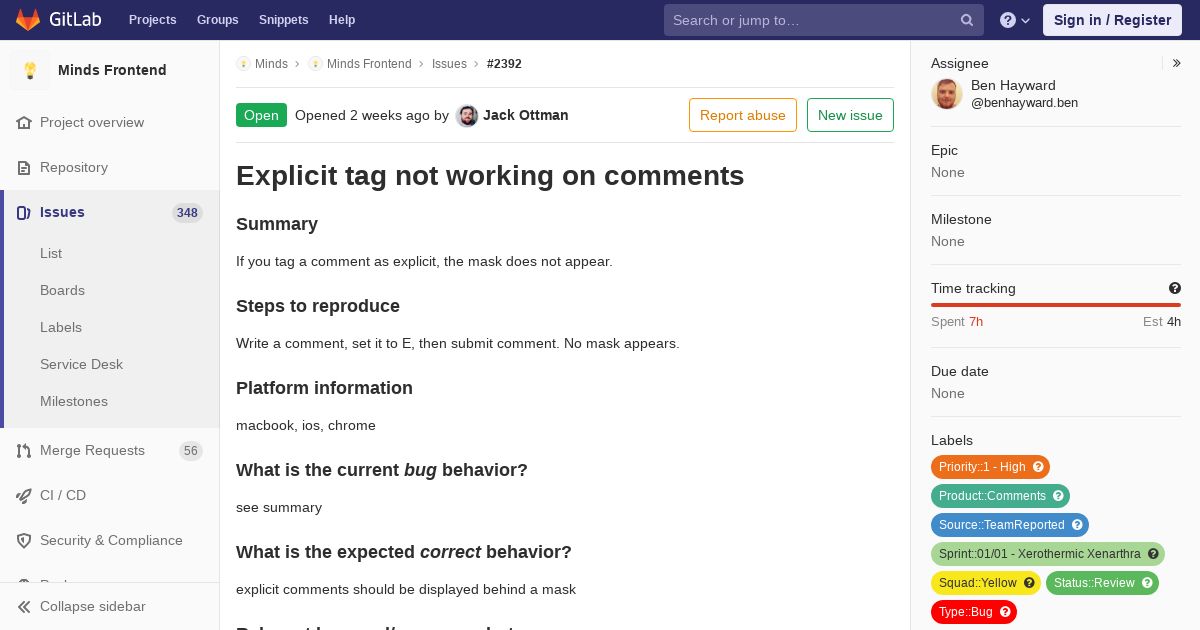The image size is (1200, 630).
Task: Click the Issues breadcrumb link
Action: pyautogui.click(x=449, y=64)
